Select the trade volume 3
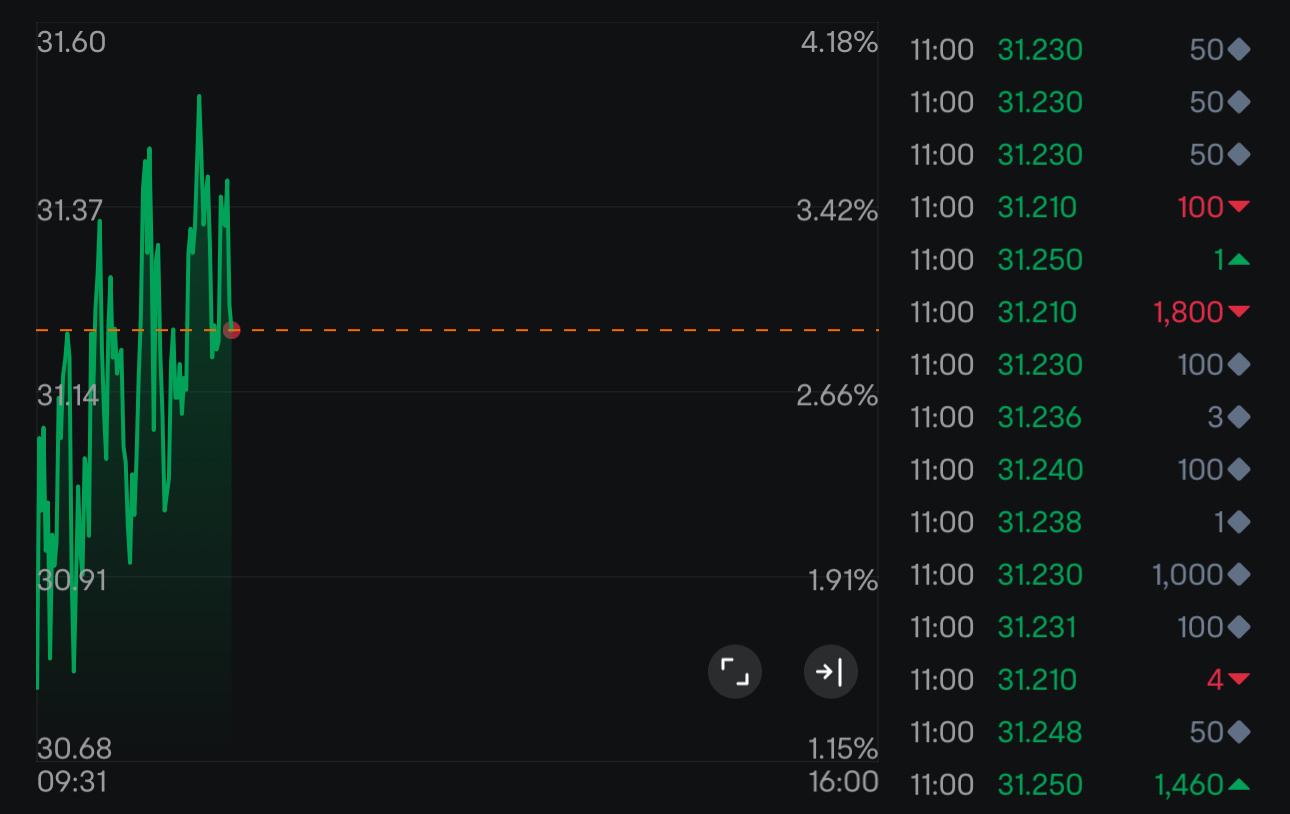Image resolution: width=1290 pixels, height=814 pixels. click(x=1215, y=417)
